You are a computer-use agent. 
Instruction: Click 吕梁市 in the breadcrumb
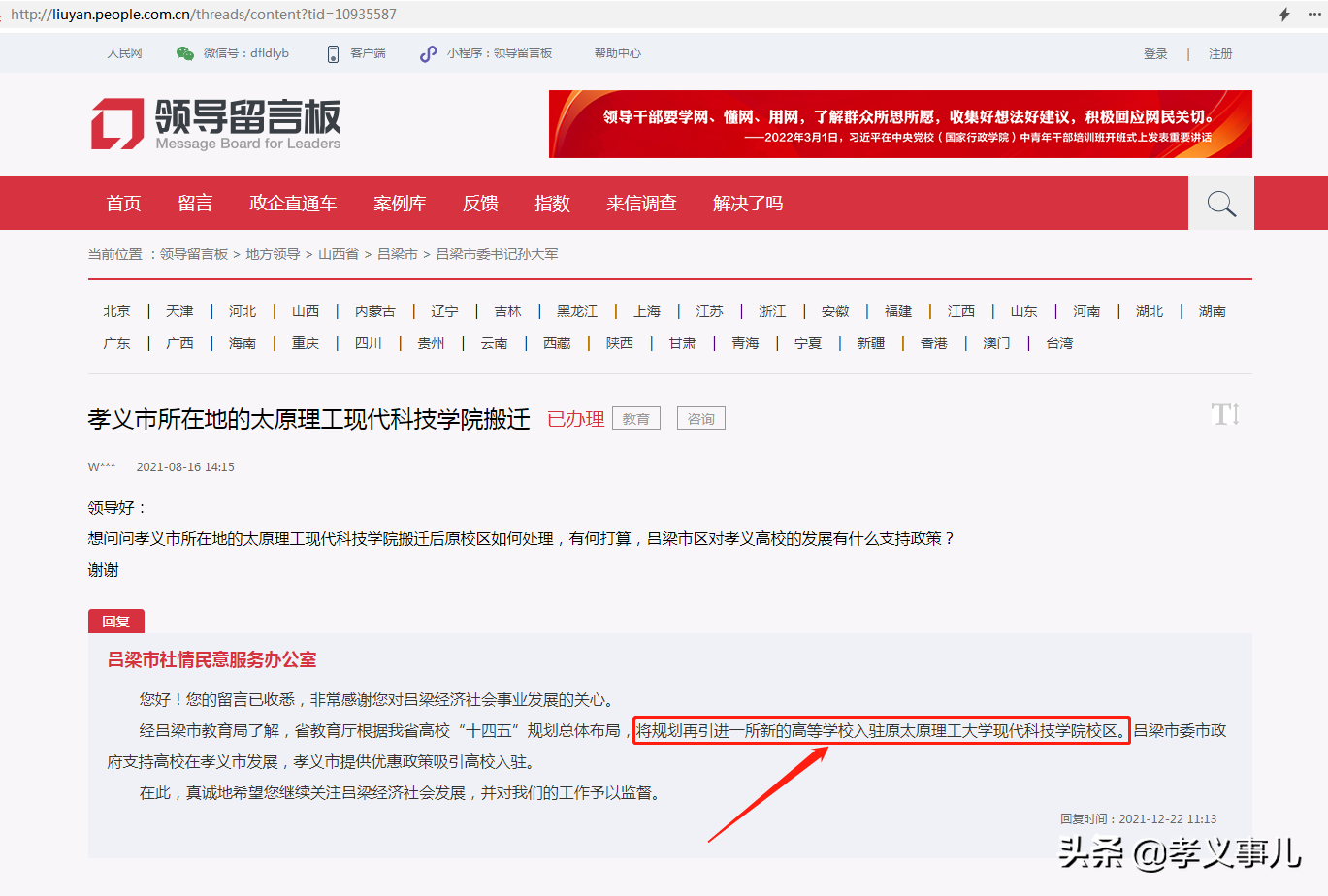pos(397,254)
